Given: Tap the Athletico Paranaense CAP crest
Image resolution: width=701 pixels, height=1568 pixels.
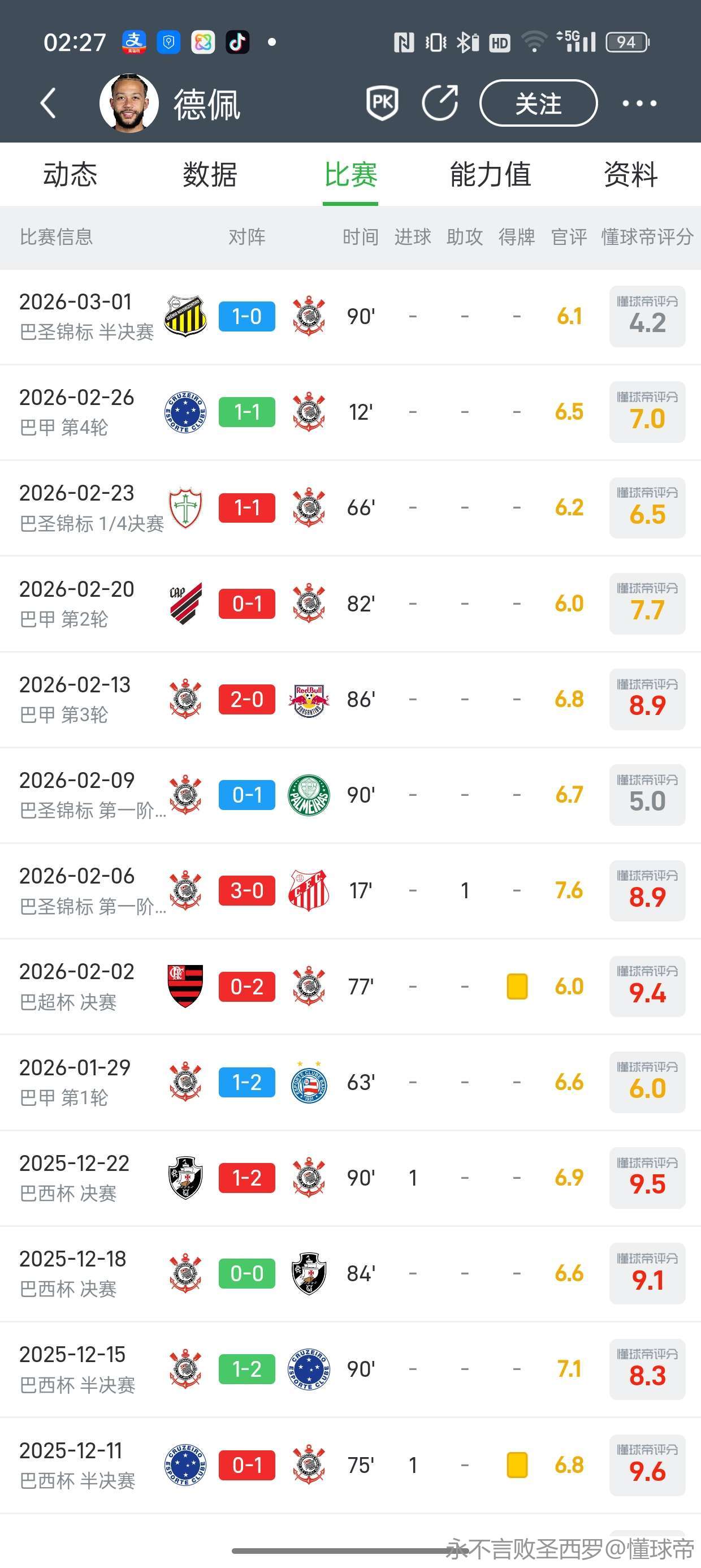Looking at the screenshot, I should 185,603.
